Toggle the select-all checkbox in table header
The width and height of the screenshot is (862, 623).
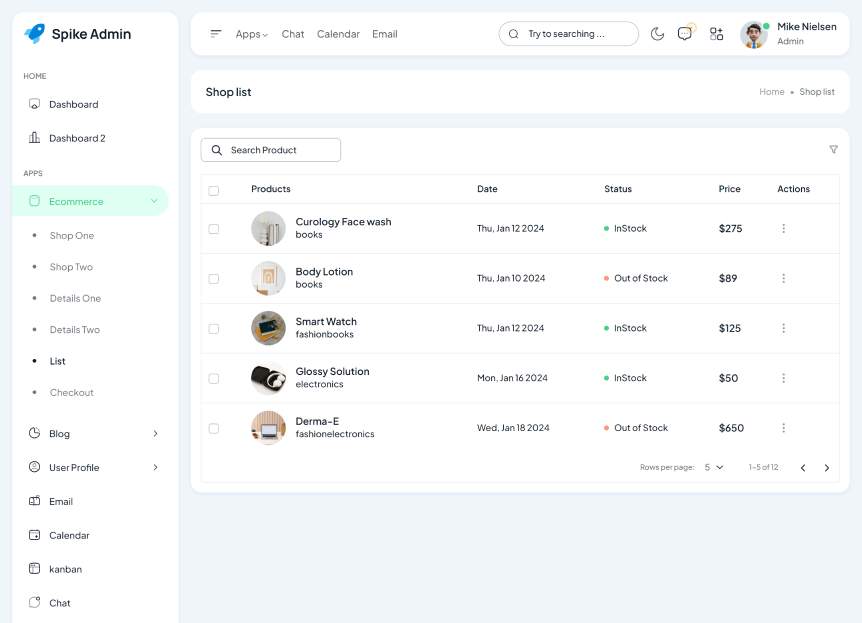[x=213, y=190]
